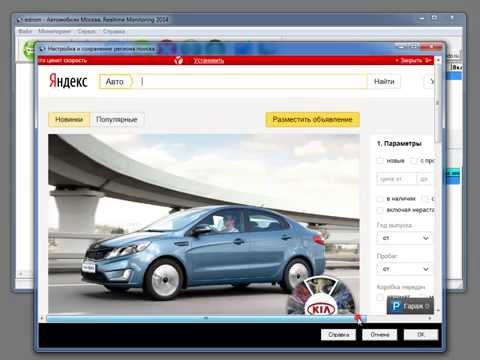Open the Пробег от dropdown
The image size is (480, 360).
[405, 269]
